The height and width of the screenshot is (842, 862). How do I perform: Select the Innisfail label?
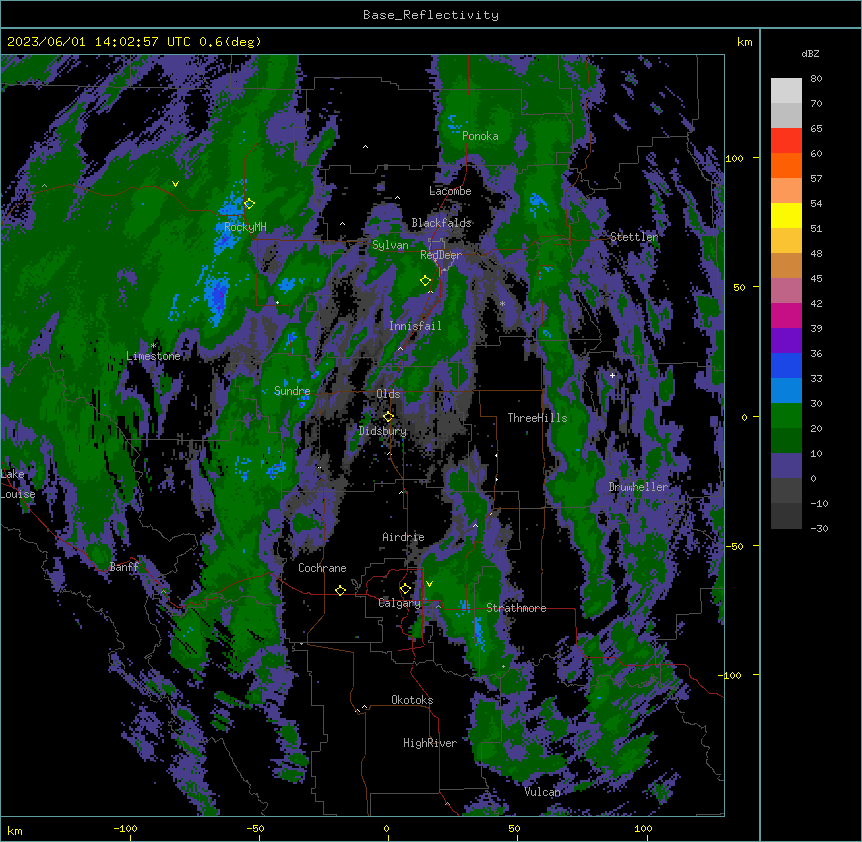[x=415, y=326]
